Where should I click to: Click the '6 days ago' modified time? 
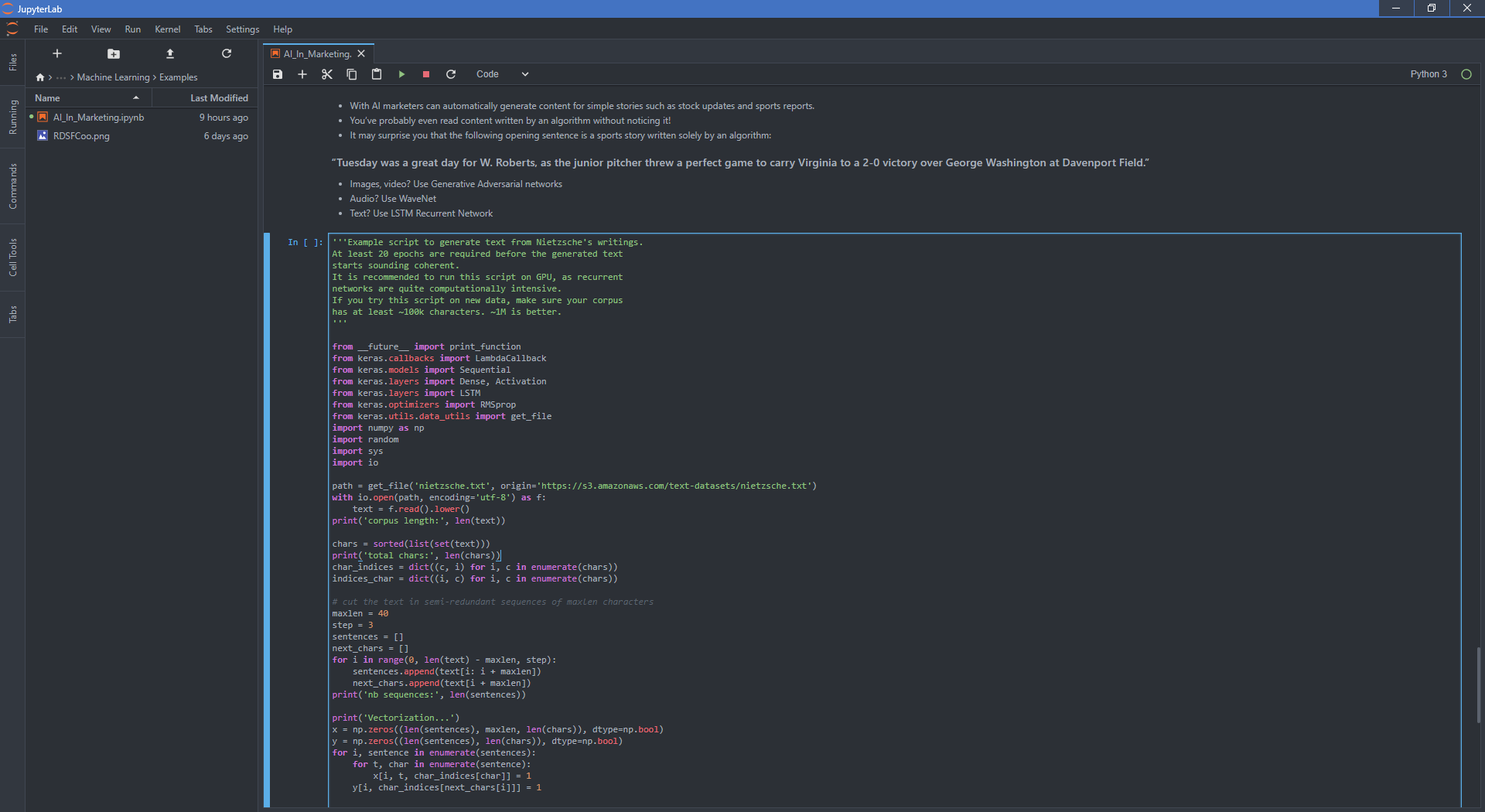pos(226,136)
